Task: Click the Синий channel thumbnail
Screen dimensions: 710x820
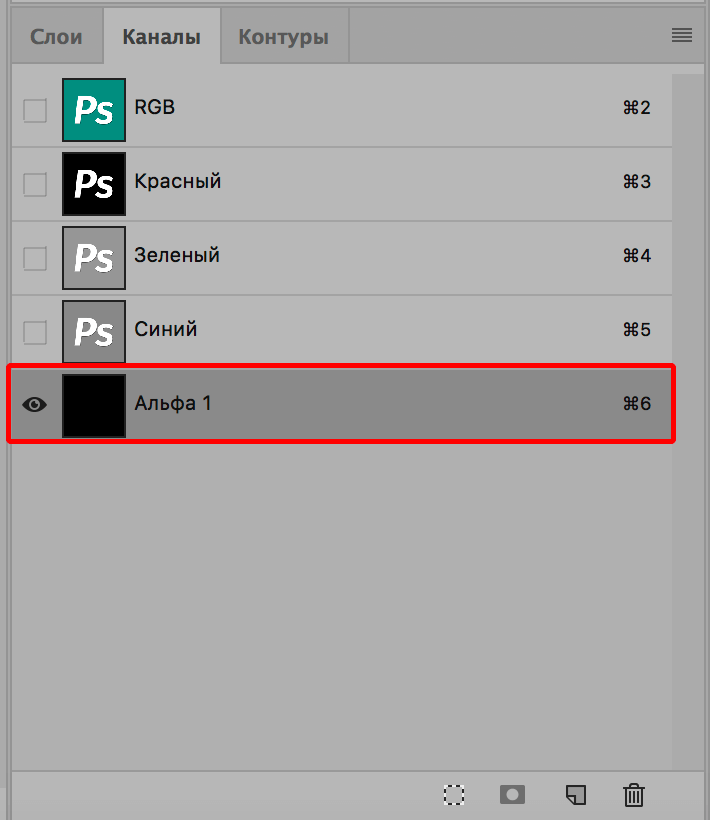Action: pyautogui.click(x=94, y=331)
